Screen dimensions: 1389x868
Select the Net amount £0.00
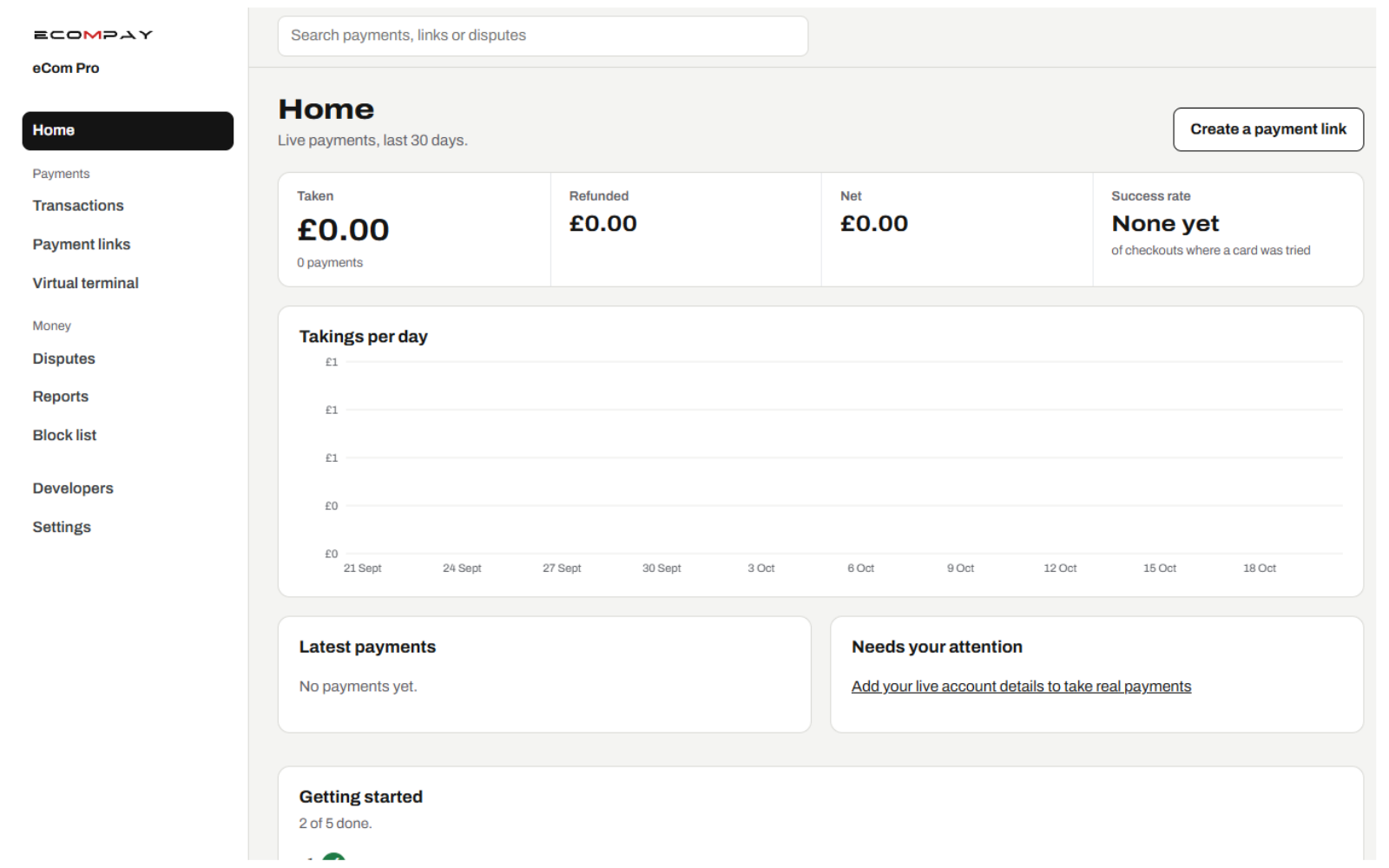pyautogui.click(x=874, y=224)
